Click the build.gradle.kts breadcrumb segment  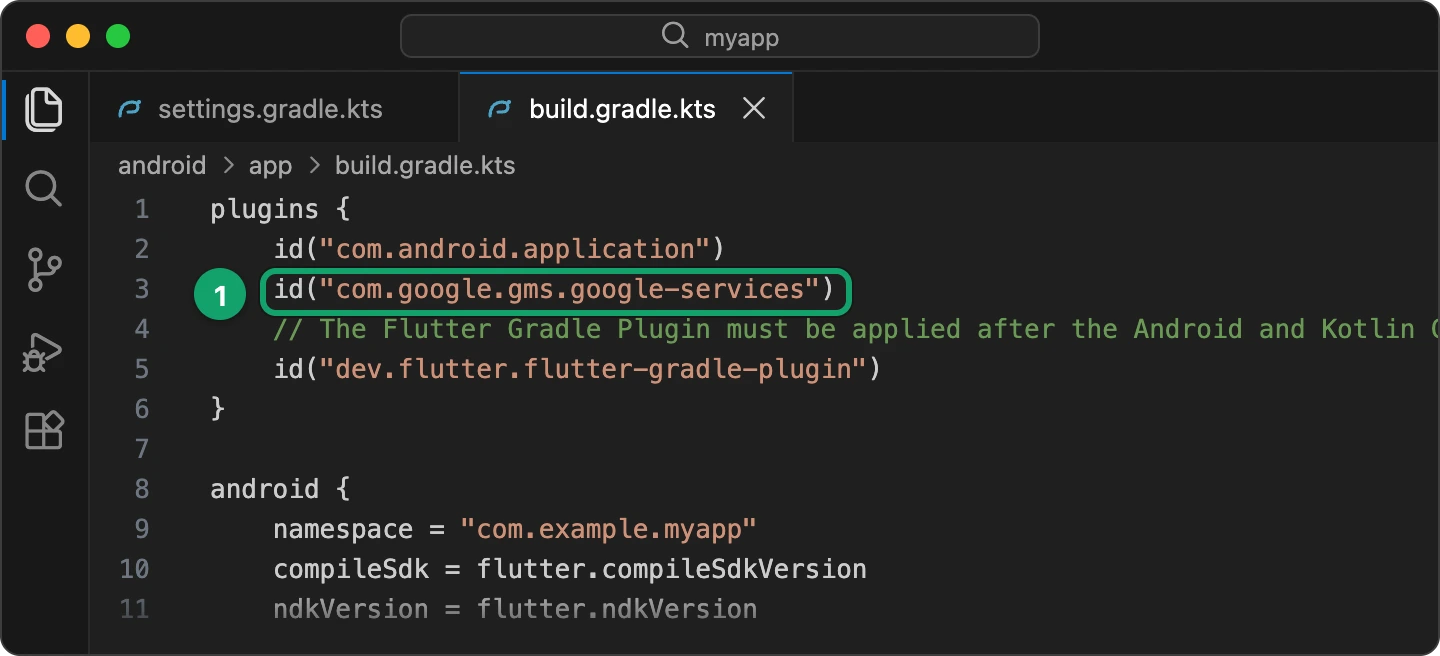click(425, 166)
